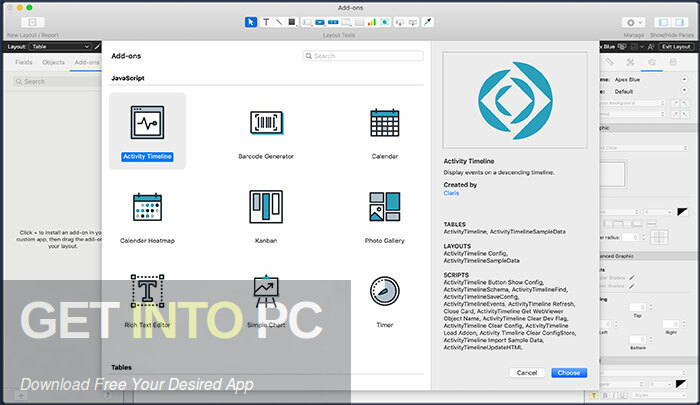Toggle underline text formatting

[621, 395]
